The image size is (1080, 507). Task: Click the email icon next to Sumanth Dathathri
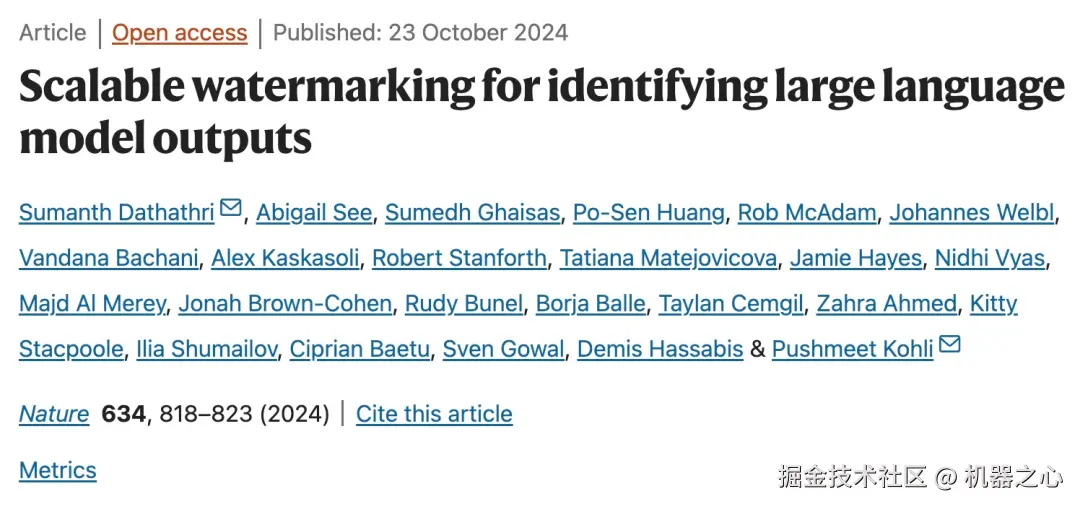coord(231,209)
